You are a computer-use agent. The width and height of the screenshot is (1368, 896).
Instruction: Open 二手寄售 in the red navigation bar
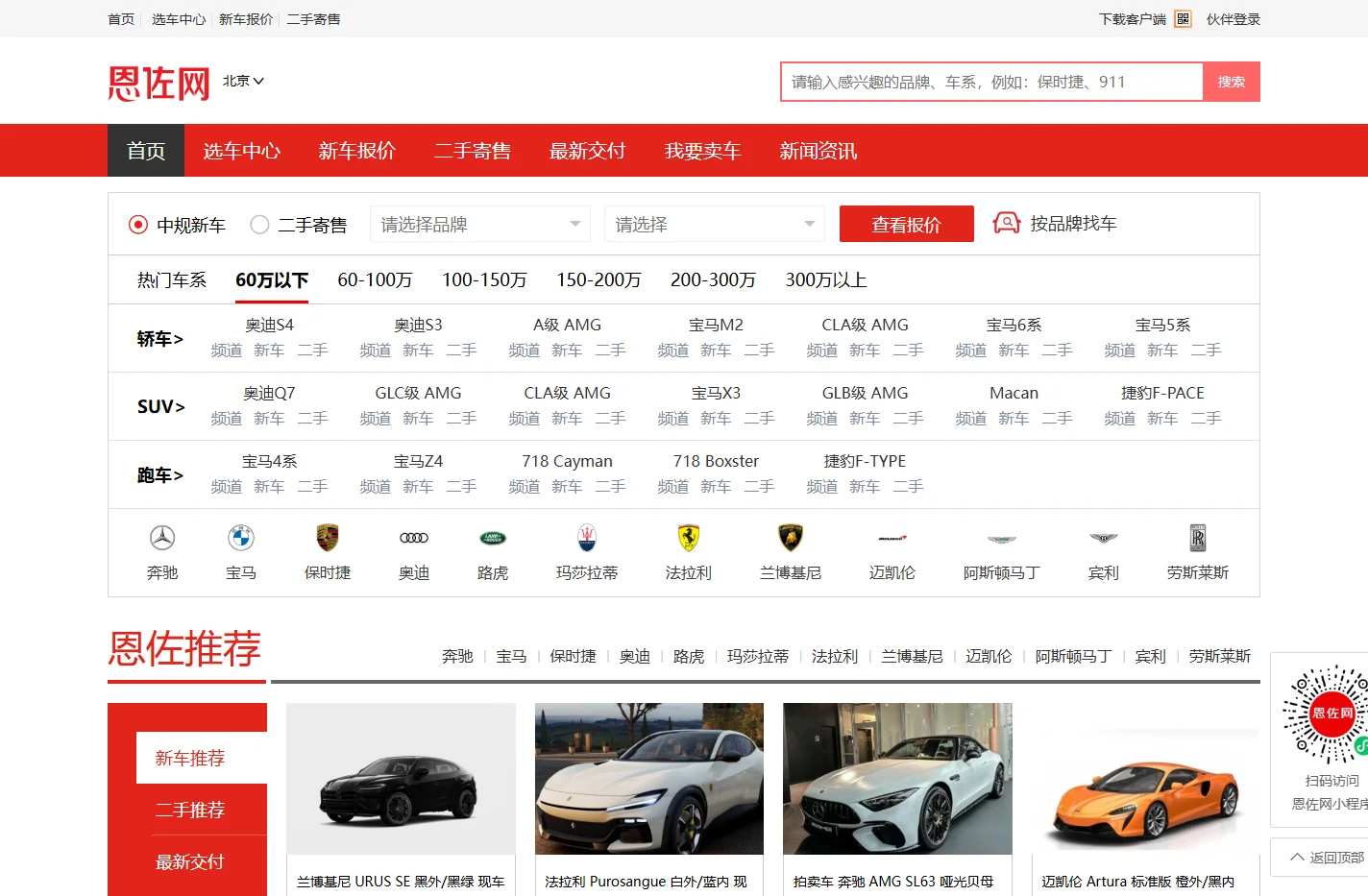pos(473,151)
